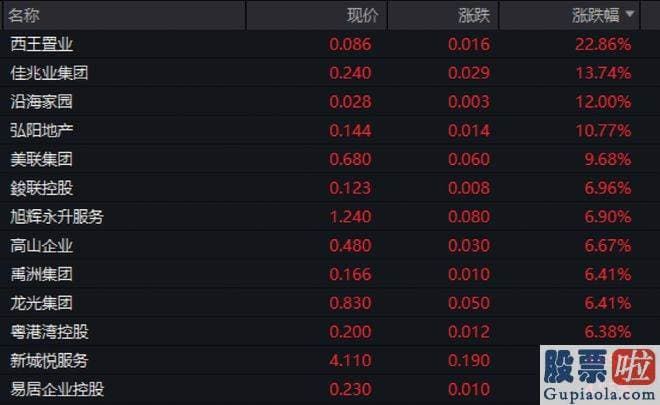Click 粤港湾控股 price 0.200
660x405 pixels.
click(x=350, y=332)
